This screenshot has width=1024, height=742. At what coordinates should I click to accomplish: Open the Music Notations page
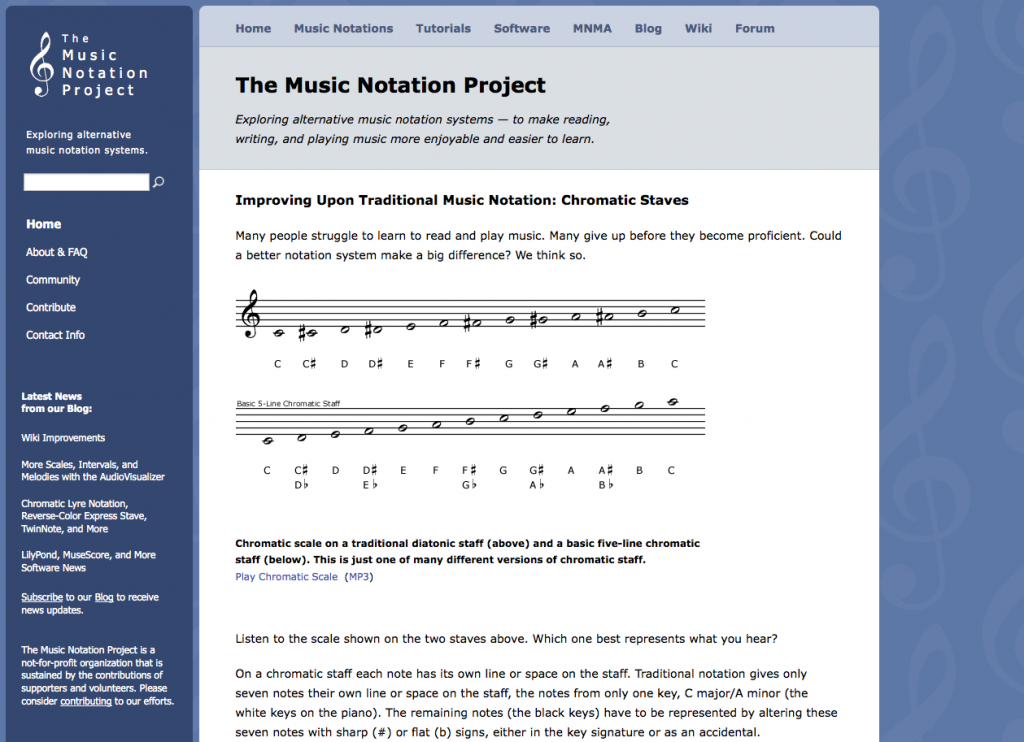tap(343, 28)
